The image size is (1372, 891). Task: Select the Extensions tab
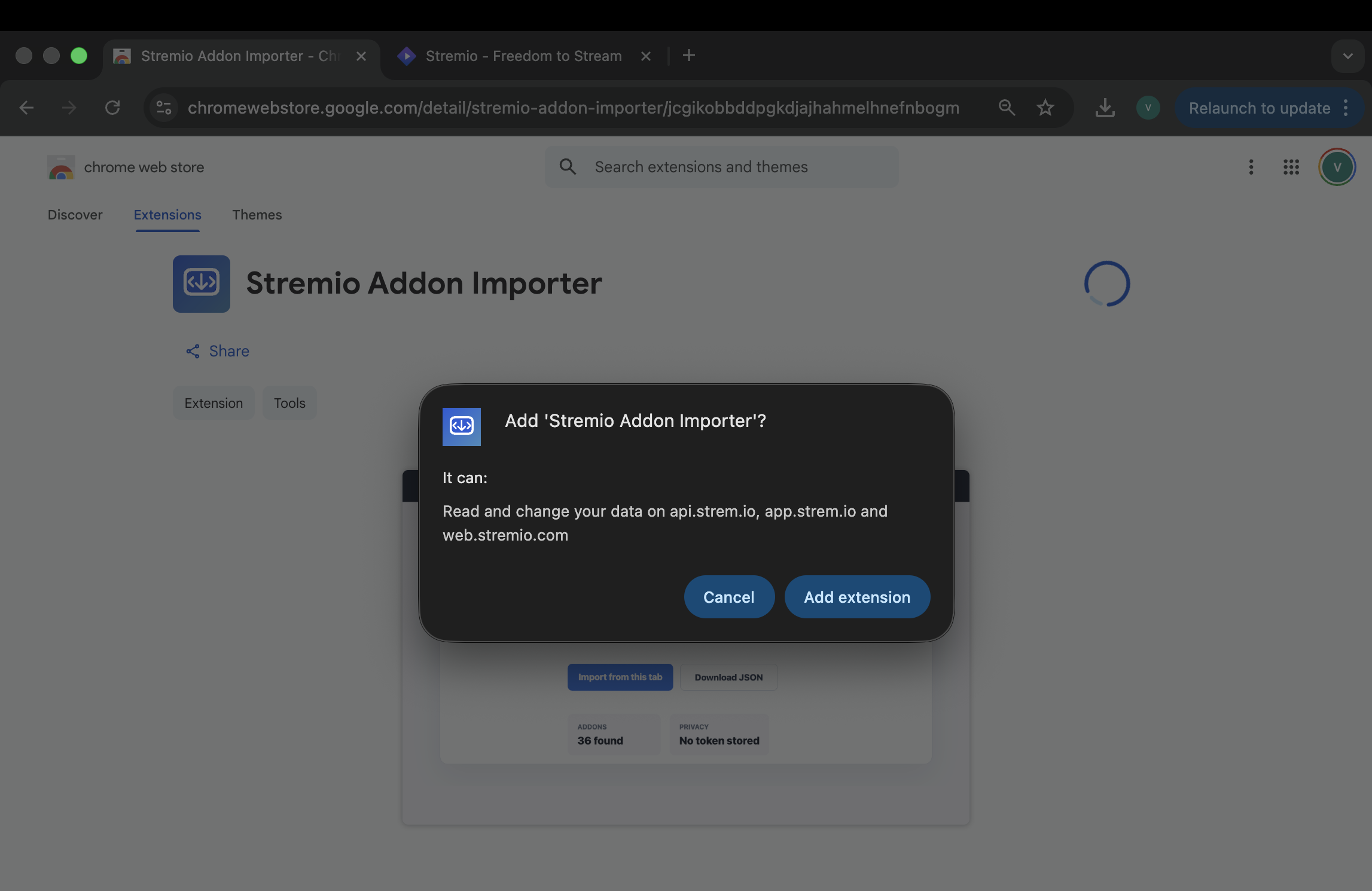[167, 215]
